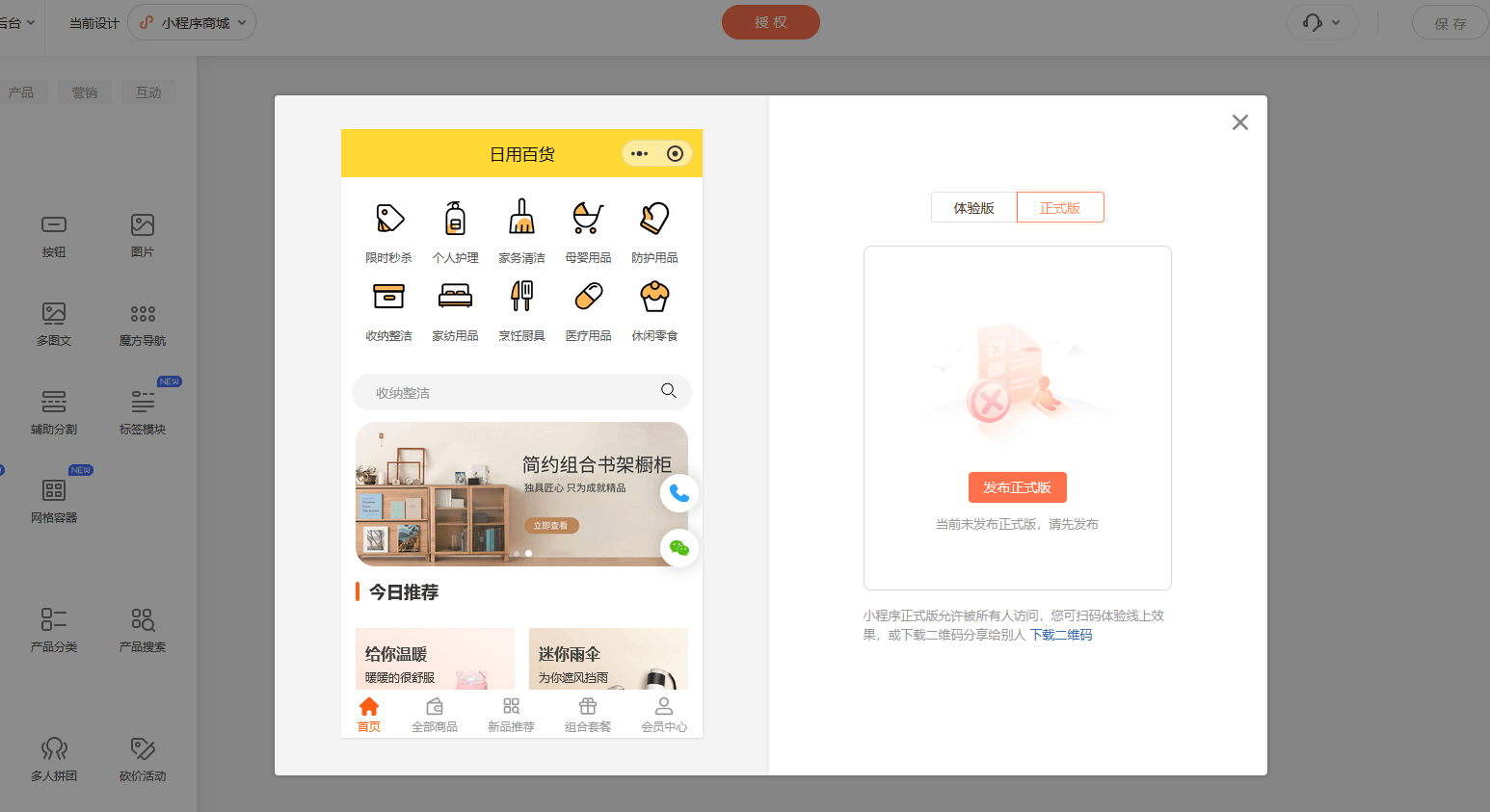Viewport: 1490px width, 812px height.
Task: Select the 母婴用品 stroller icon
Action: click(588, 220)
